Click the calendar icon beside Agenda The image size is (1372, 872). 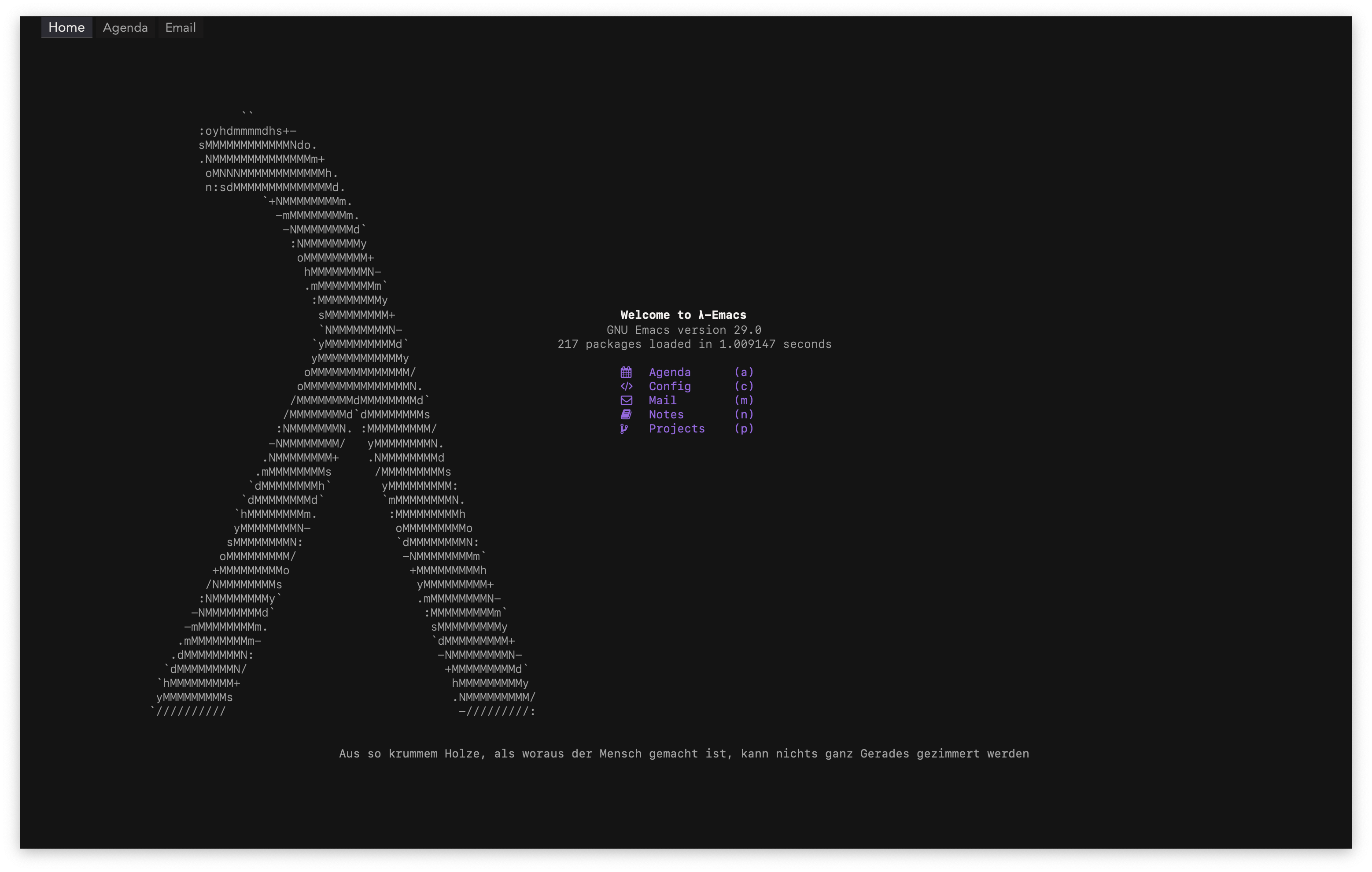coord(626,372)
